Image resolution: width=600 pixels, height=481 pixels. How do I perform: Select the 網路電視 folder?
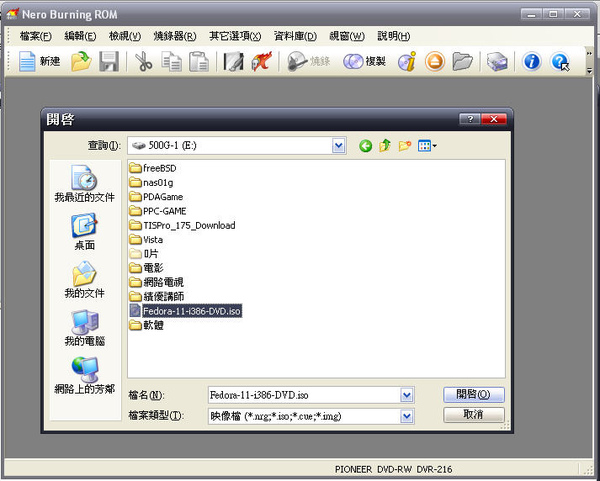(157, 282)
